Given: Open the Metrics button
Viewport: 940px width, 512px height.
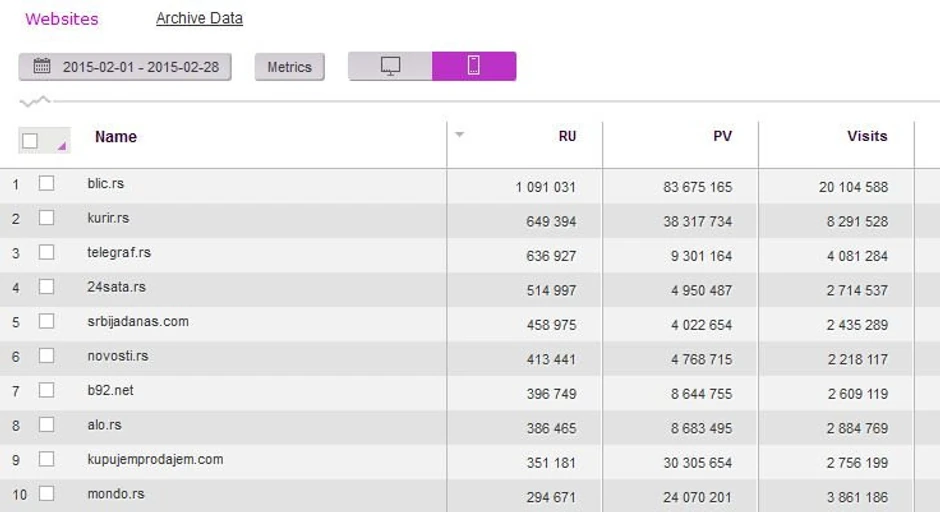Looking at the screenshot, I should [289, 67].
